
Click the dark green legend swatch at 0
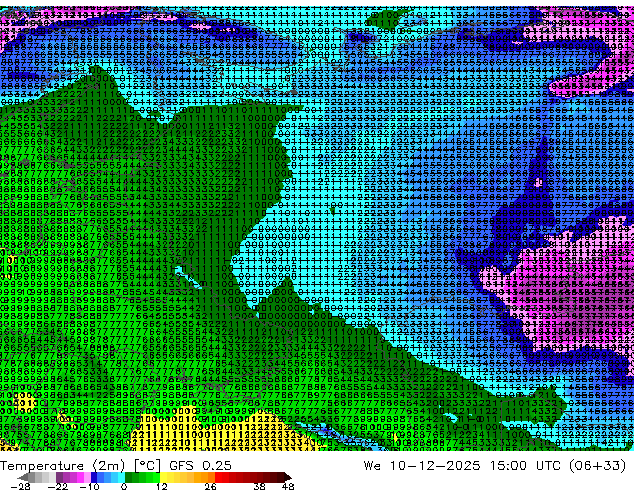(128, 477)
